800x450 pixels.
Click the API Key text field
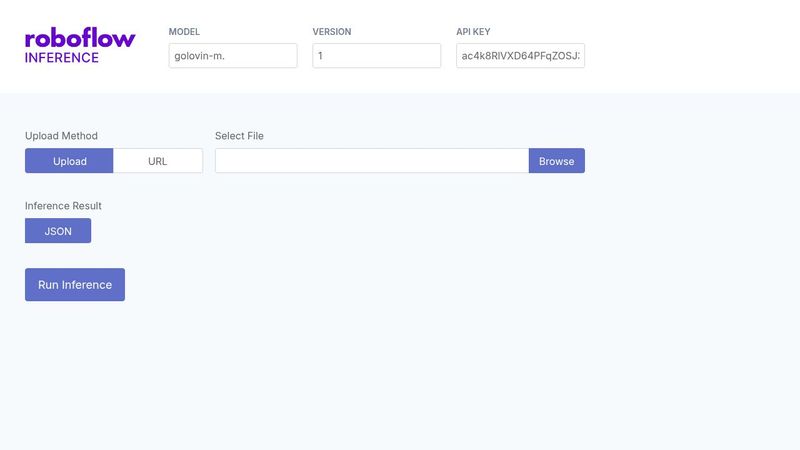[520, 56]
